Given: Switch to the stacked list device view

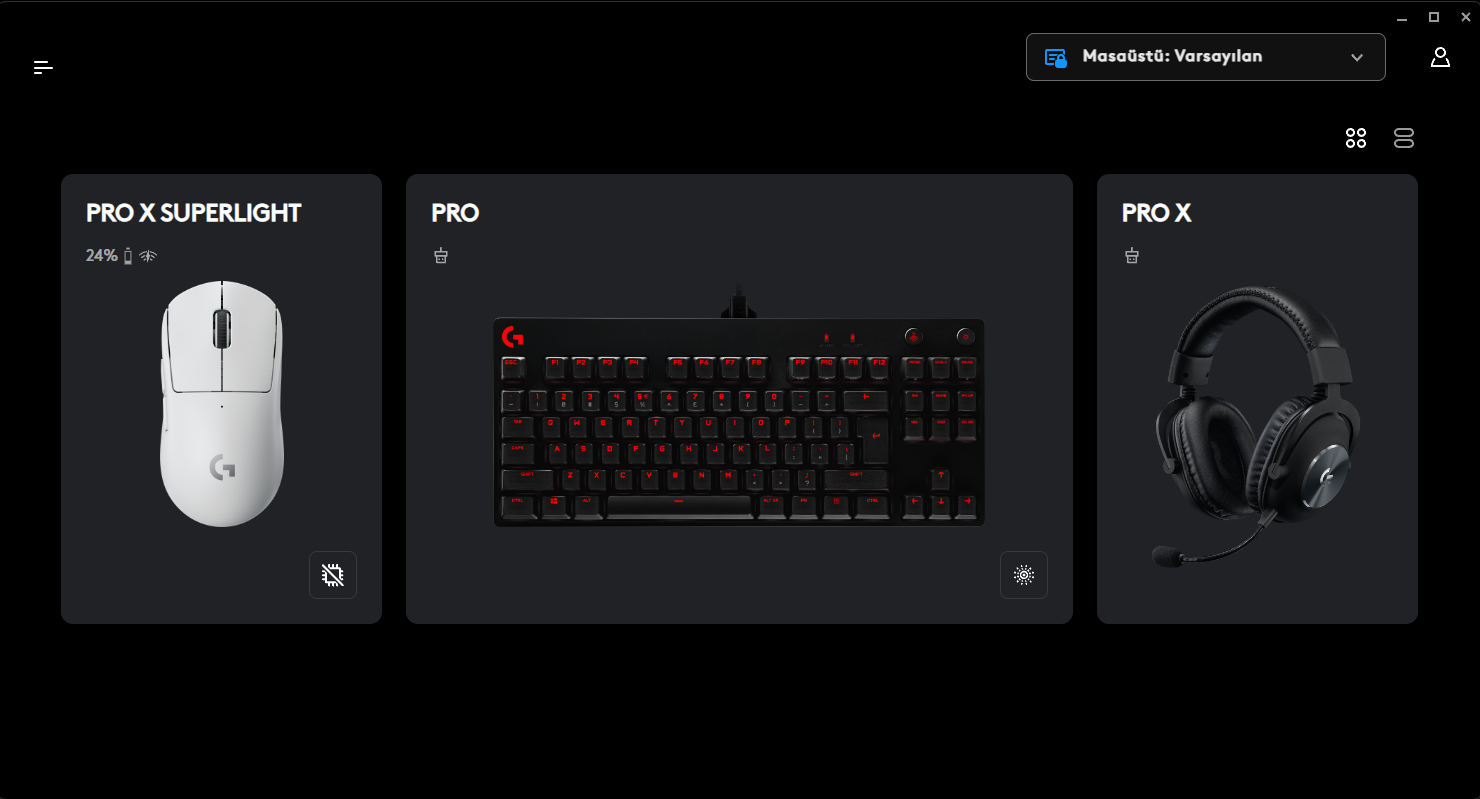Looking at the screenshot, I should (x=1404, y=138).
